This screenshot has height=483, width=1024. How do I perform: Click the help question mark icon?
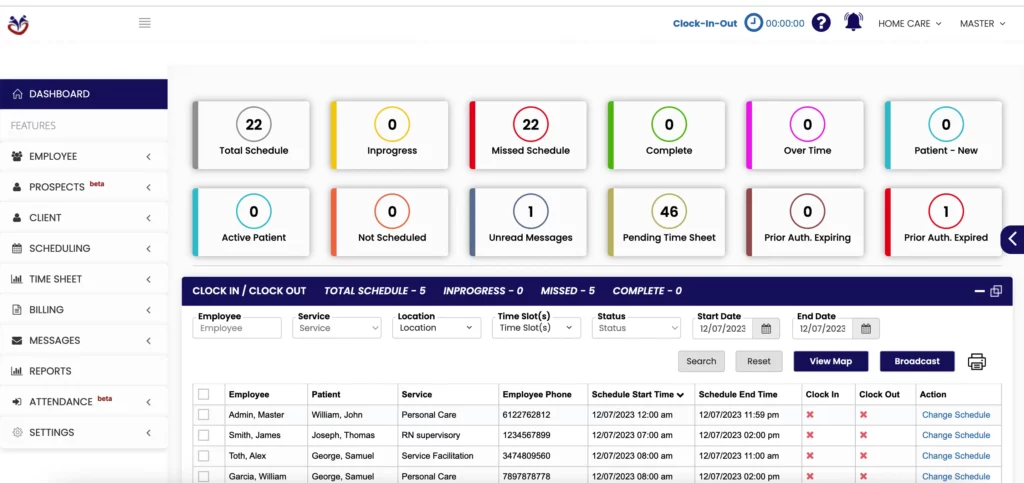point(821,23)
